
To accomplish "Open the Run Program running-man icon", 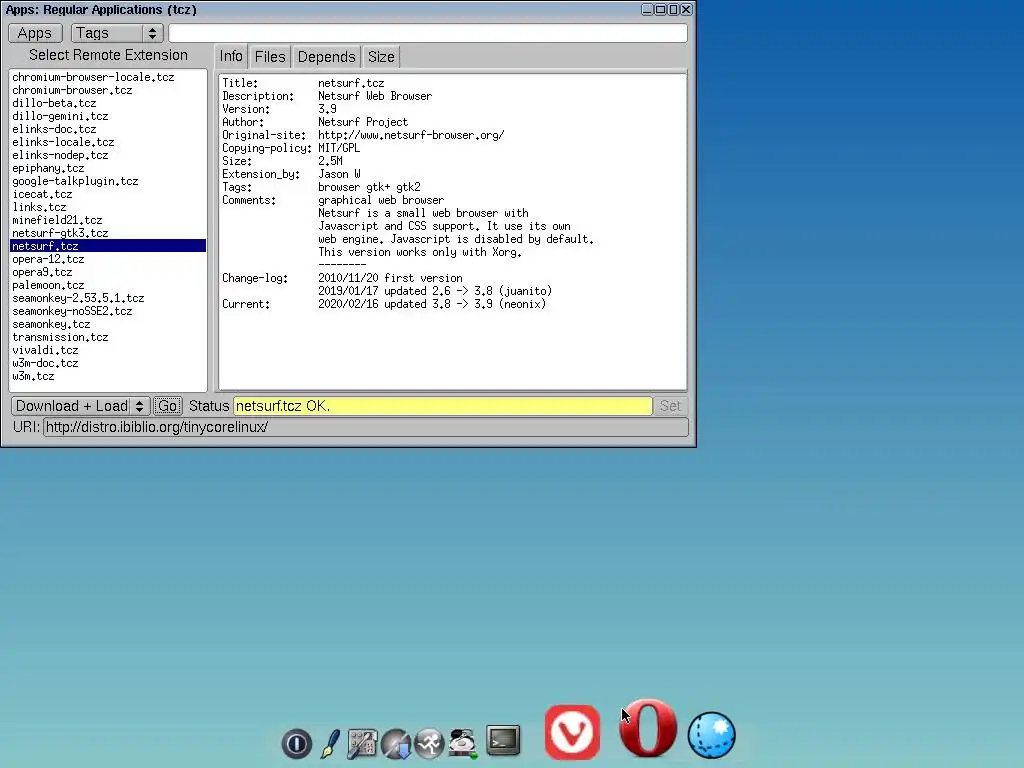I will tap(430, 743).
